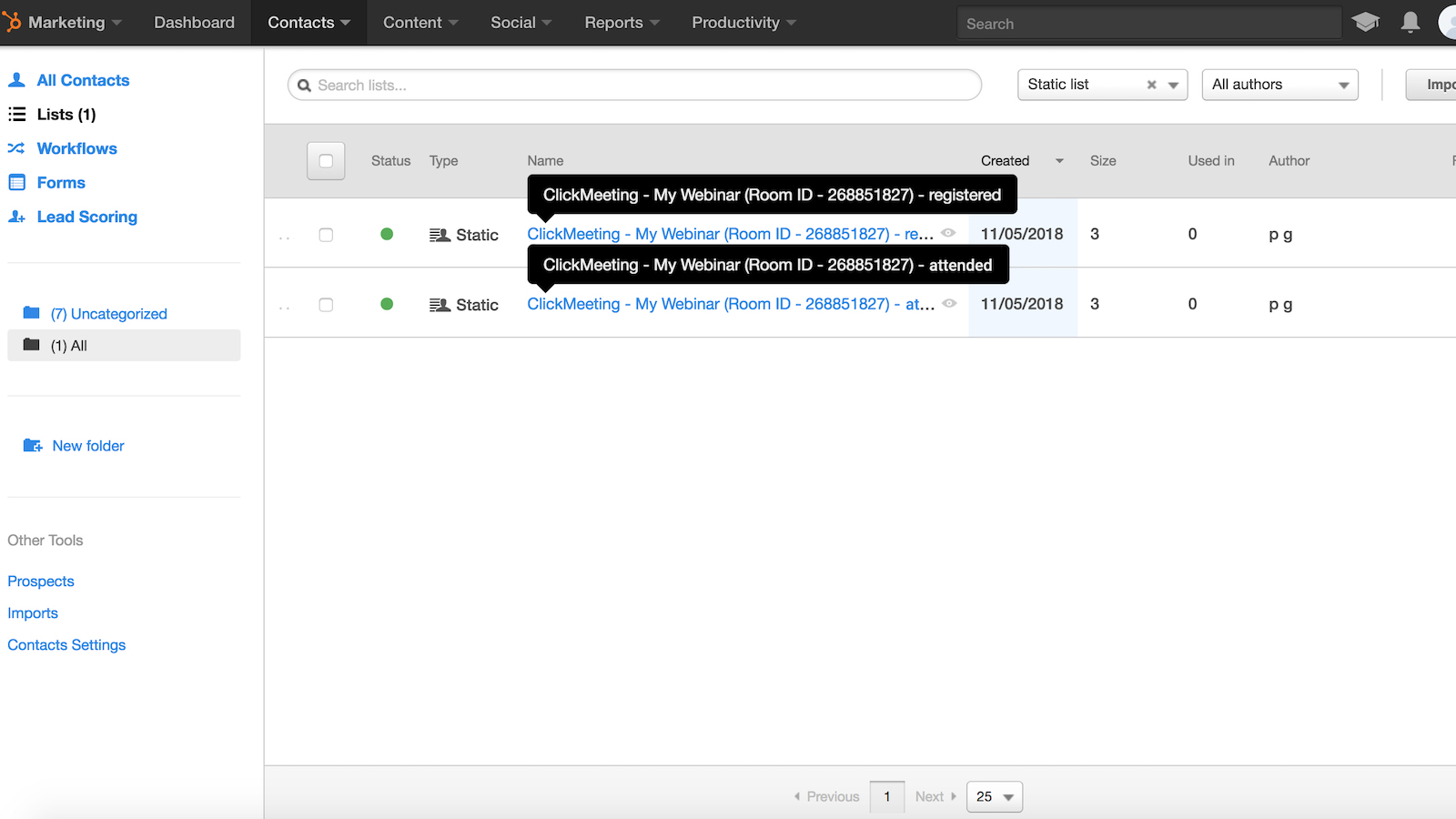Click the drag handle of attended list row
This screenshot has height=819, width=1456.
click(x=285, y=308)
